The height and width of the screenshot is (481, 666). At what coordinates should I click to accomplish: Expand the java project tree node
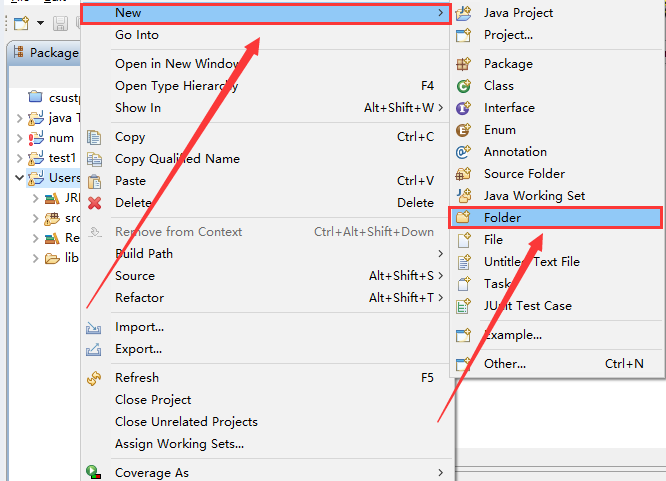pyautogui.click(x=19, y=118)
